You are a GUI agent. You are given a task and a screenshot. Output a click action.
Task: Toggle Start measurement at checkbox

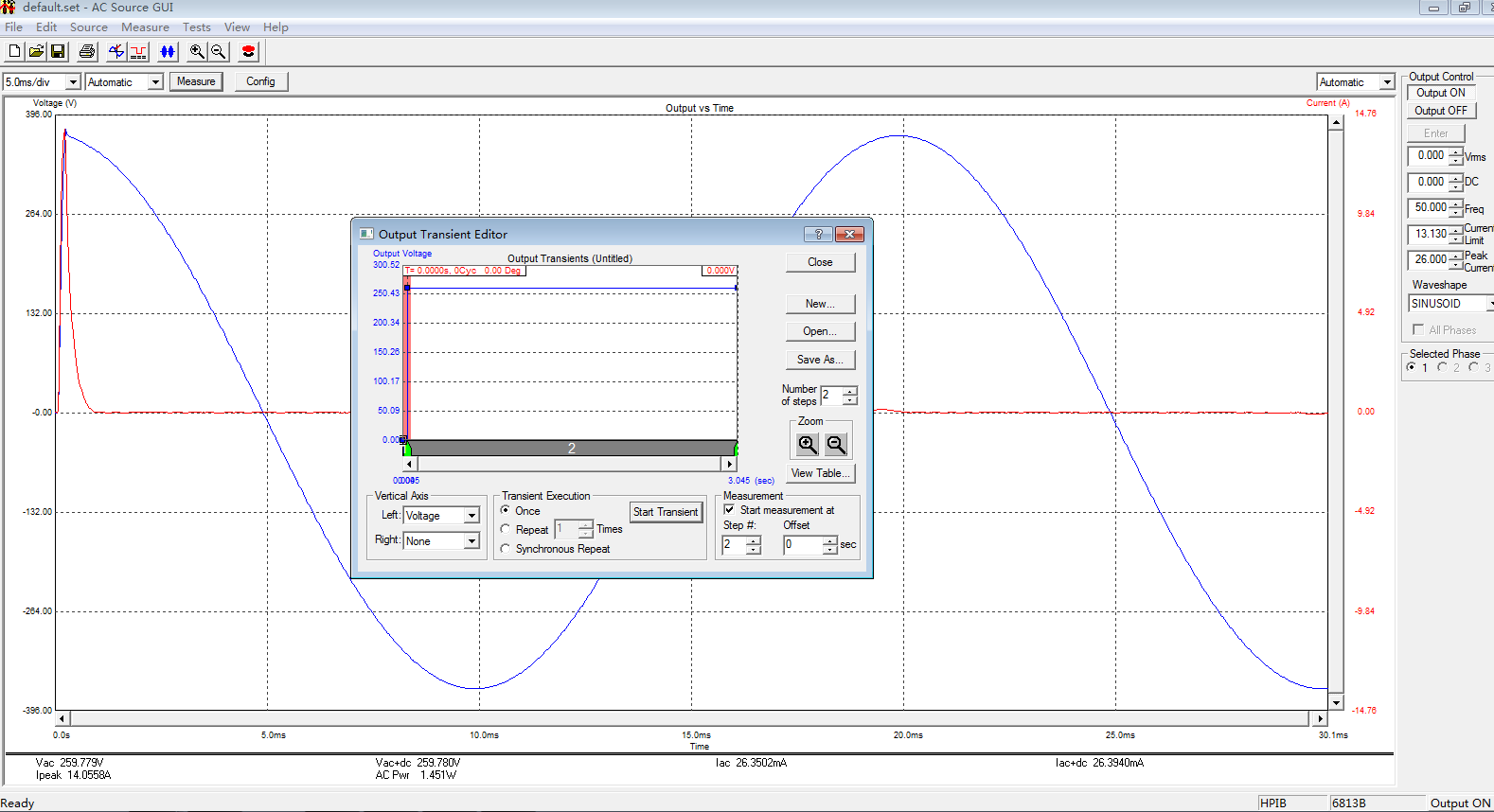point(729,509)
